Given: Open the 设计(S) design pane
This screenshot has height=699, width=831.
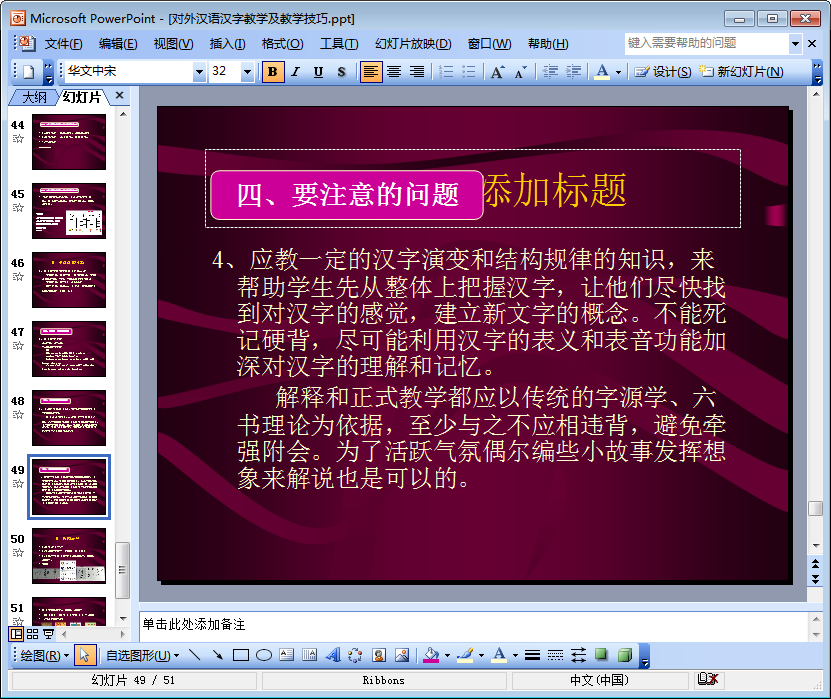Looking at the screenshot, I should coord(662,72).
